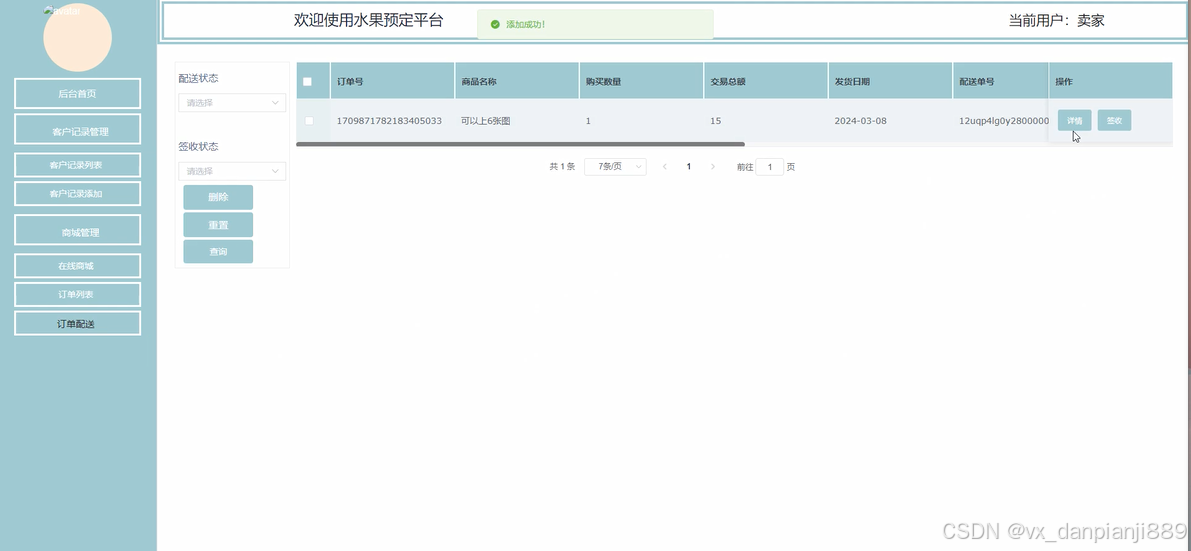Click the 前往 page number input field
This screenshot has width=1191, height=551.
tap(769, 166)
